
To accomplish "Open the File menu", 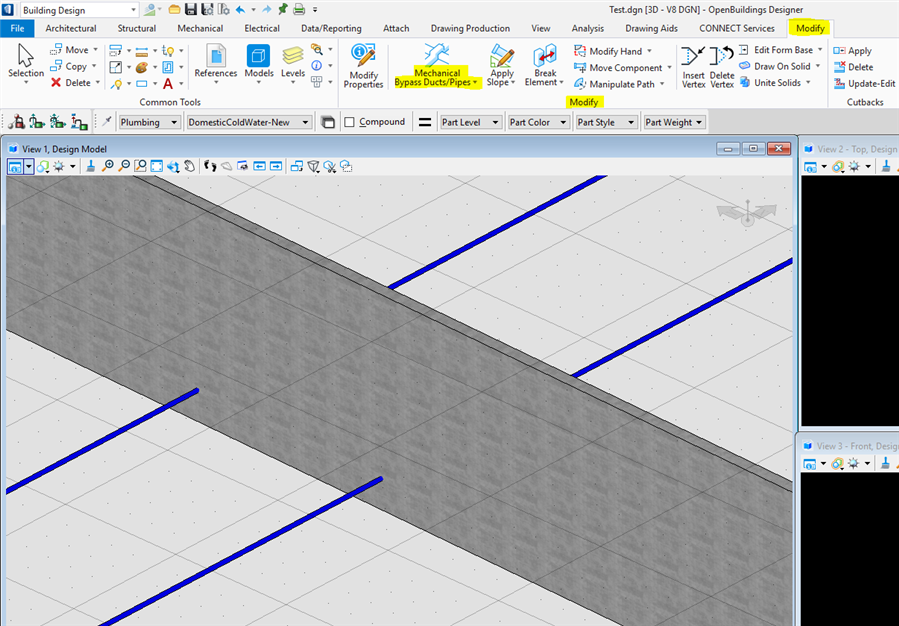I will click(17, 28).
